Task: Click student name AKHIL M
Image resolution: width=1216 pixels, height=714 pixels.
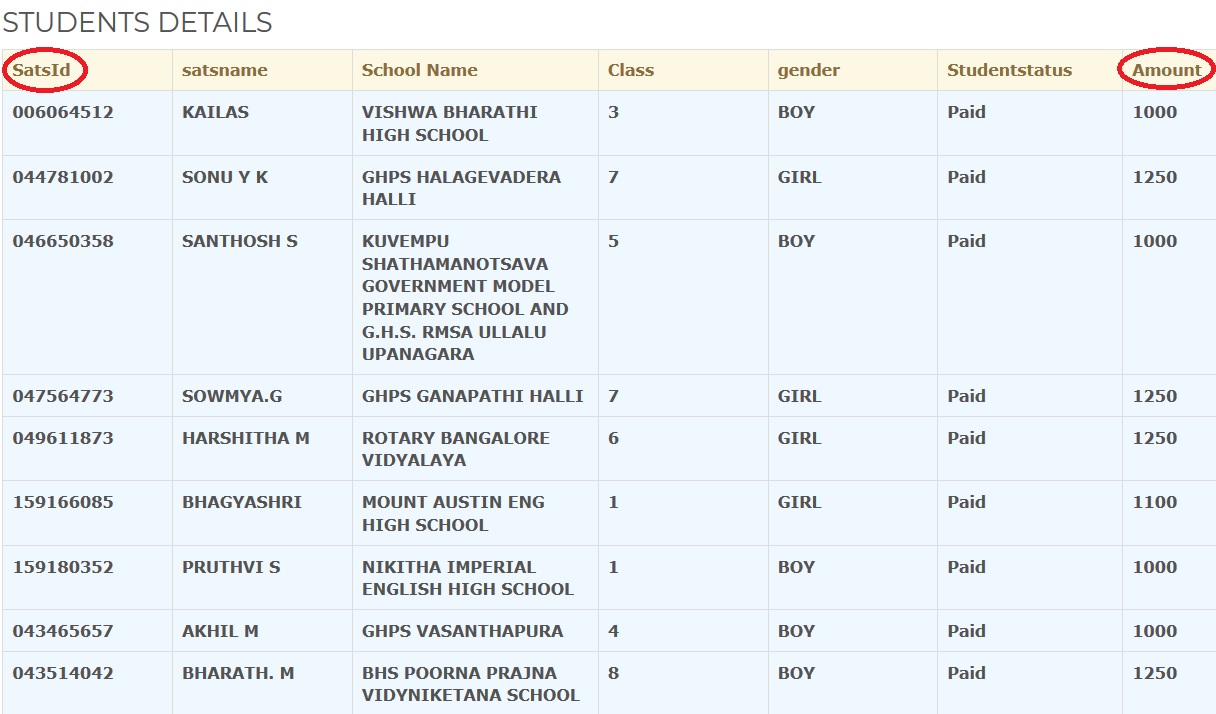Action: (x=220, y=631)
